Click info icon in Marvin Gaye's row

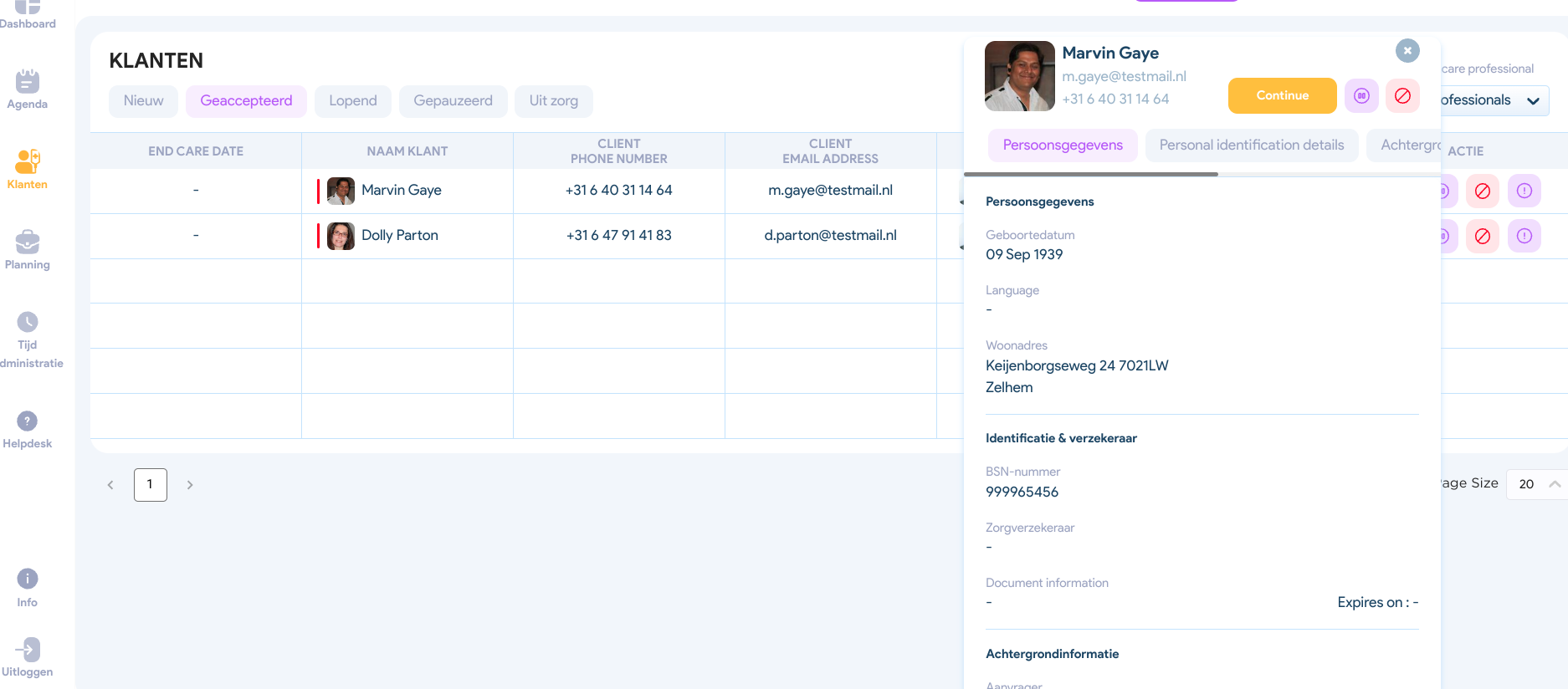1524,191
